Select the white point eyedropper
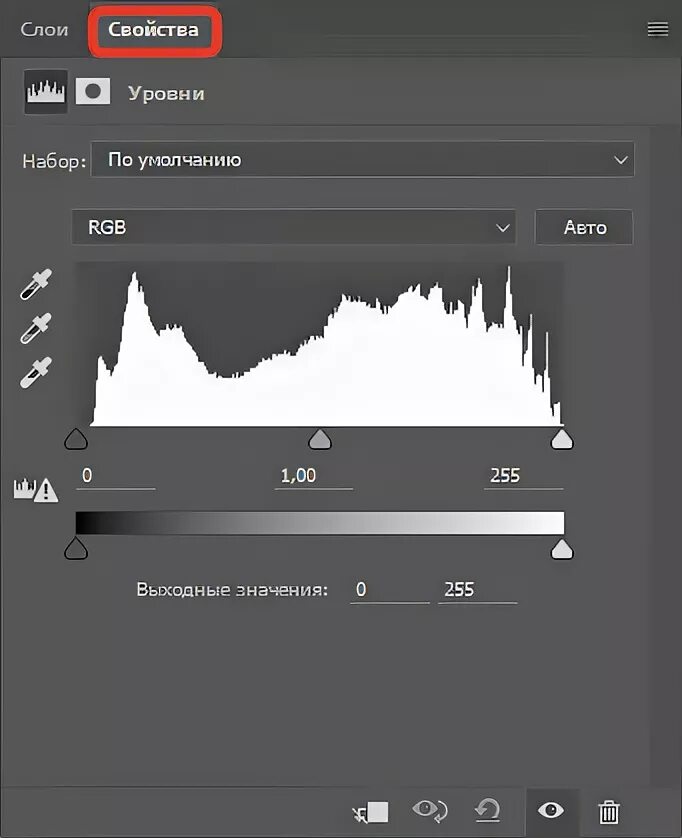The image size is (682, 838). click(x=35, y=370)
